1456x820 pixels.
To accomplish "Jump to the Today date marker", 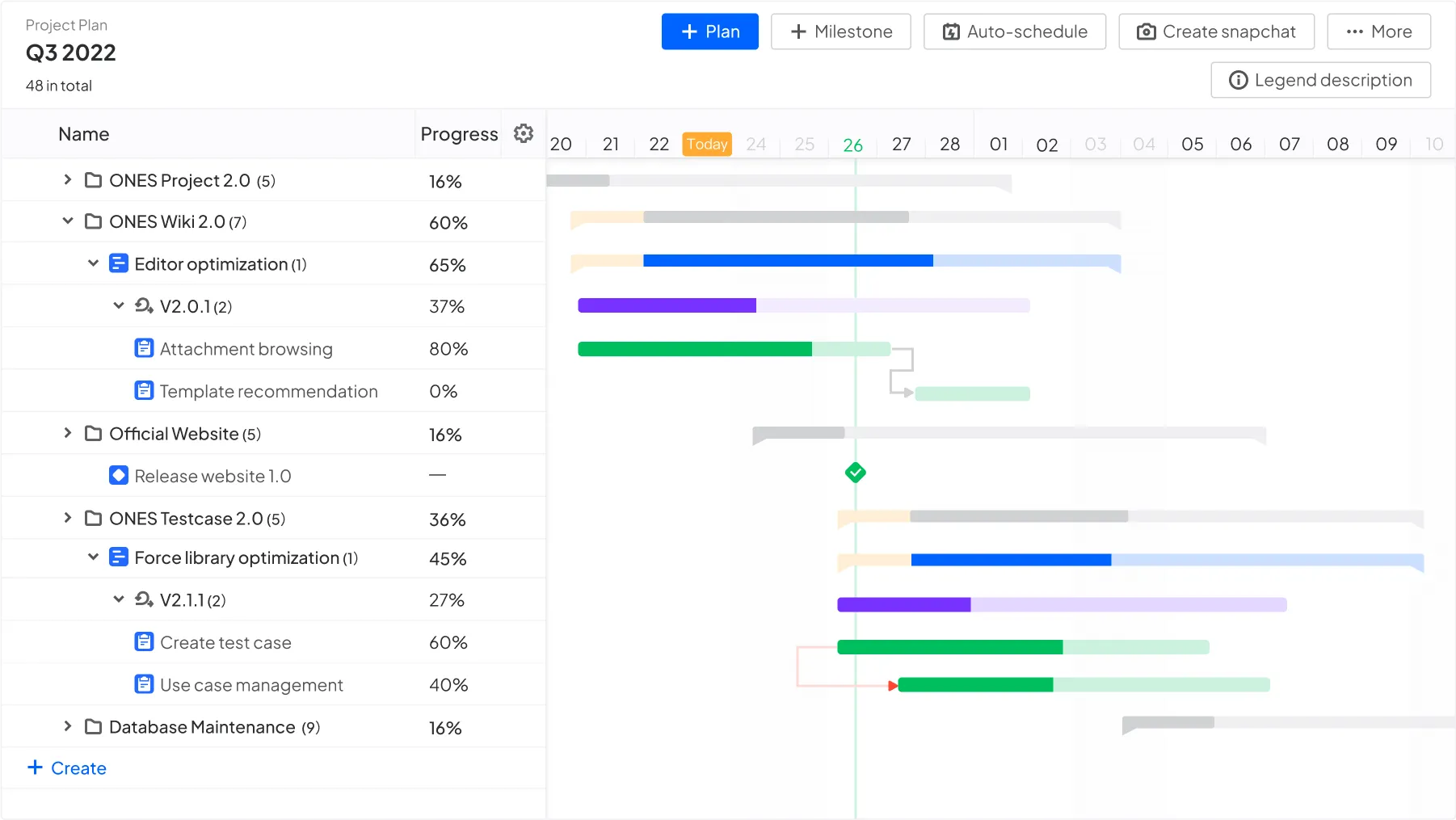I will pyautogui.click(x=707, y=144).
